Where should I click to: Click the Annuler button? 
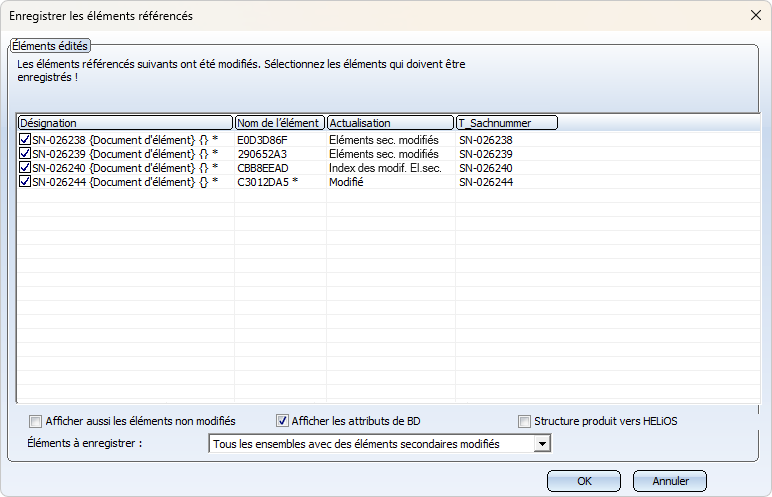click(670, 481)
